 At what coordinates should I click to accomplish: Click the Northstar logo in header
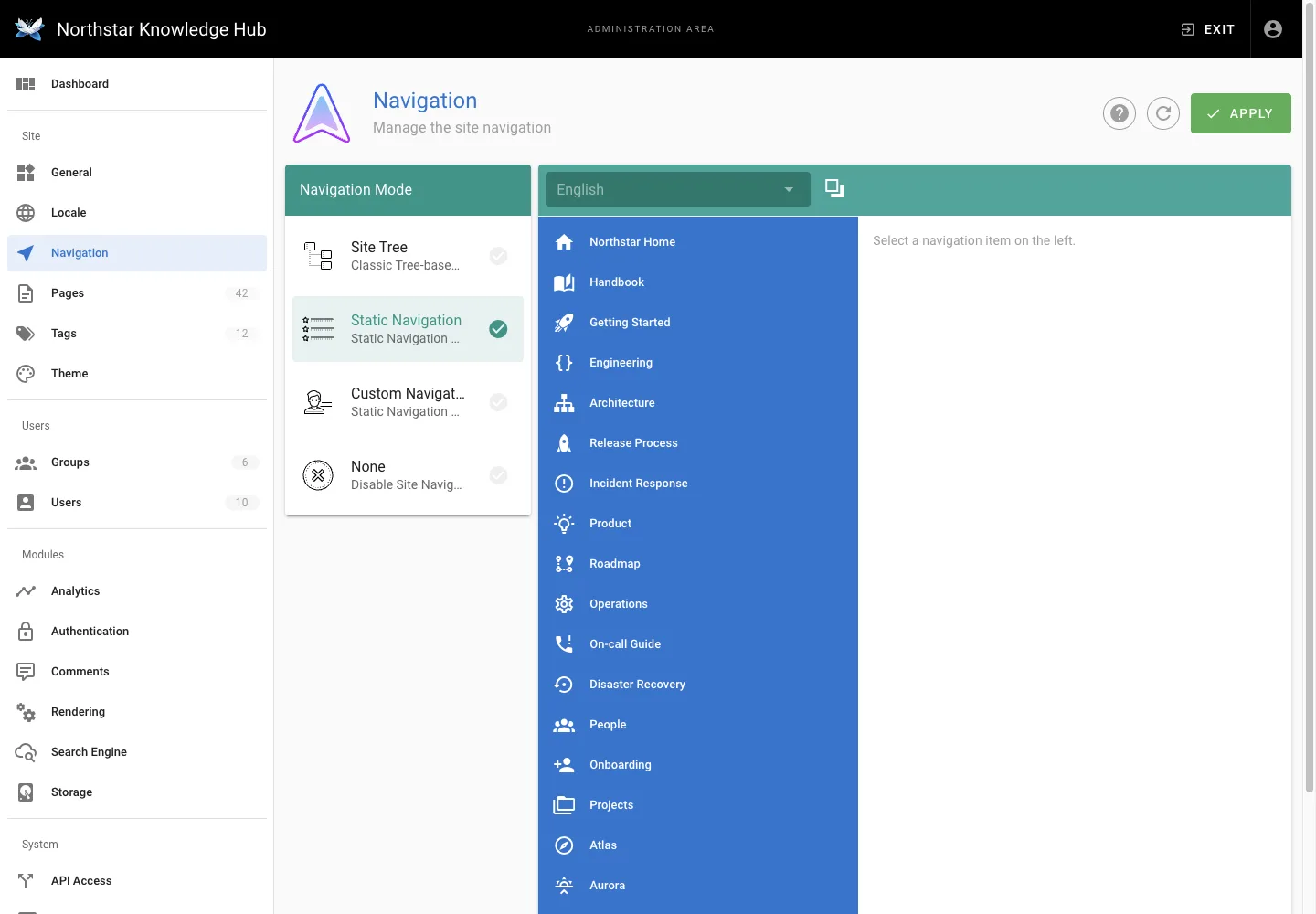29,29
